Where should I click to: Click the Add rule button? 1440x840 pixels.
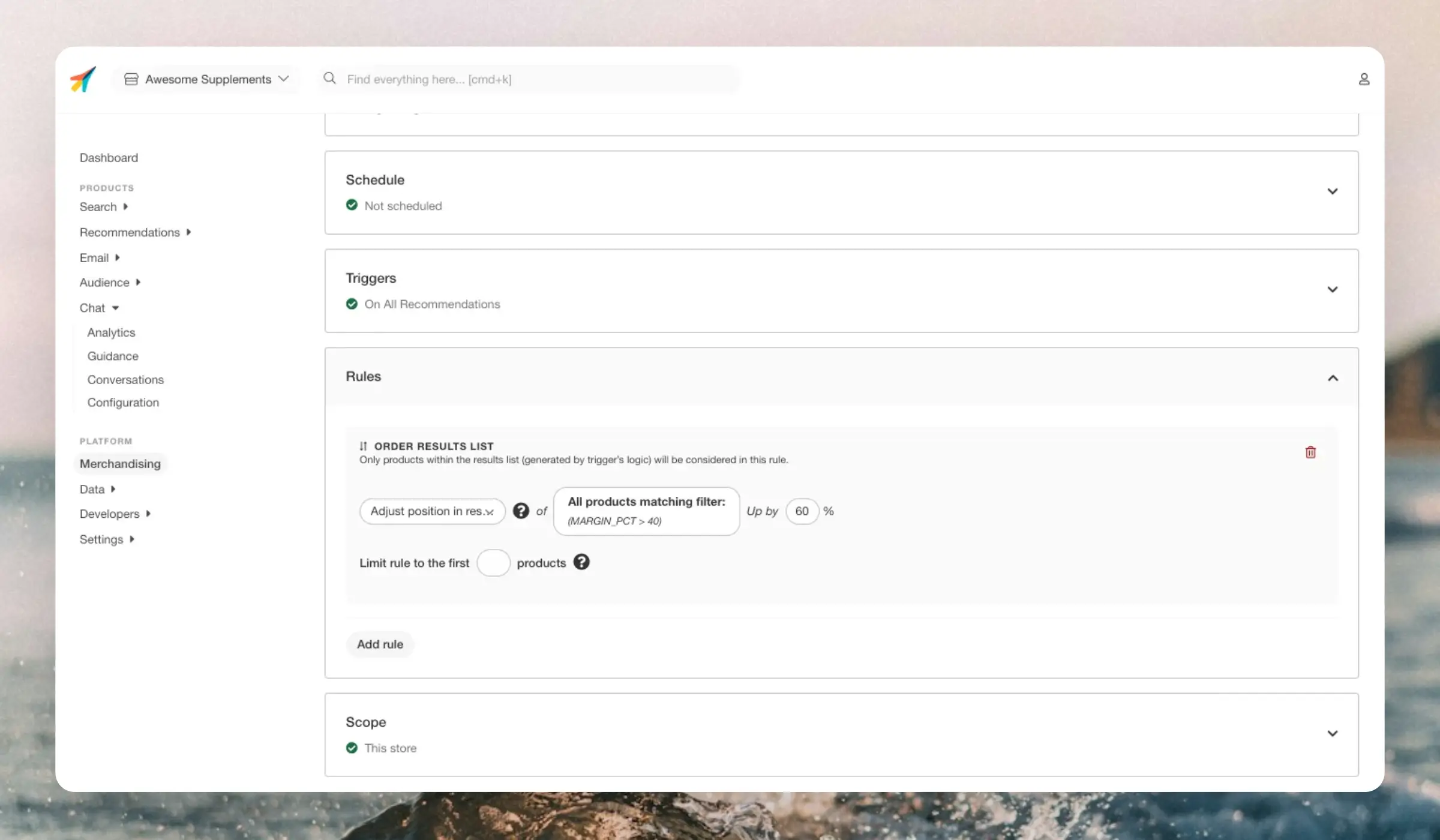380,644
